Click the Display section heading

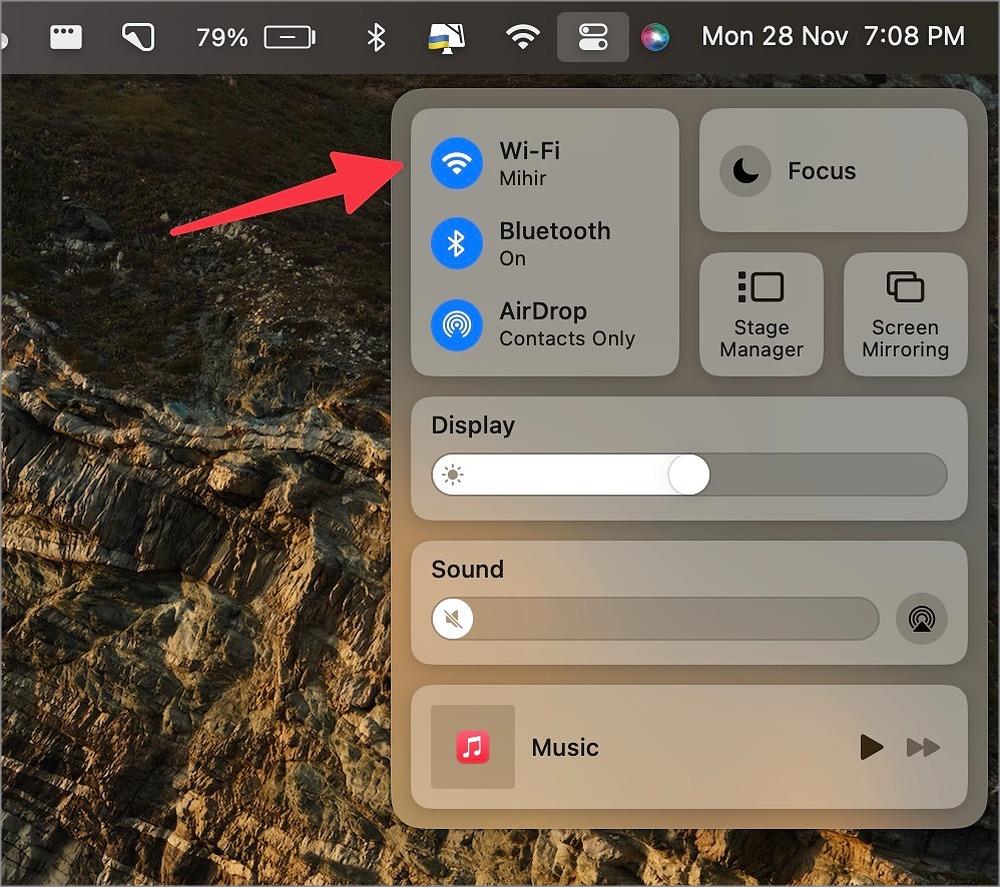[x=473, y=425]
